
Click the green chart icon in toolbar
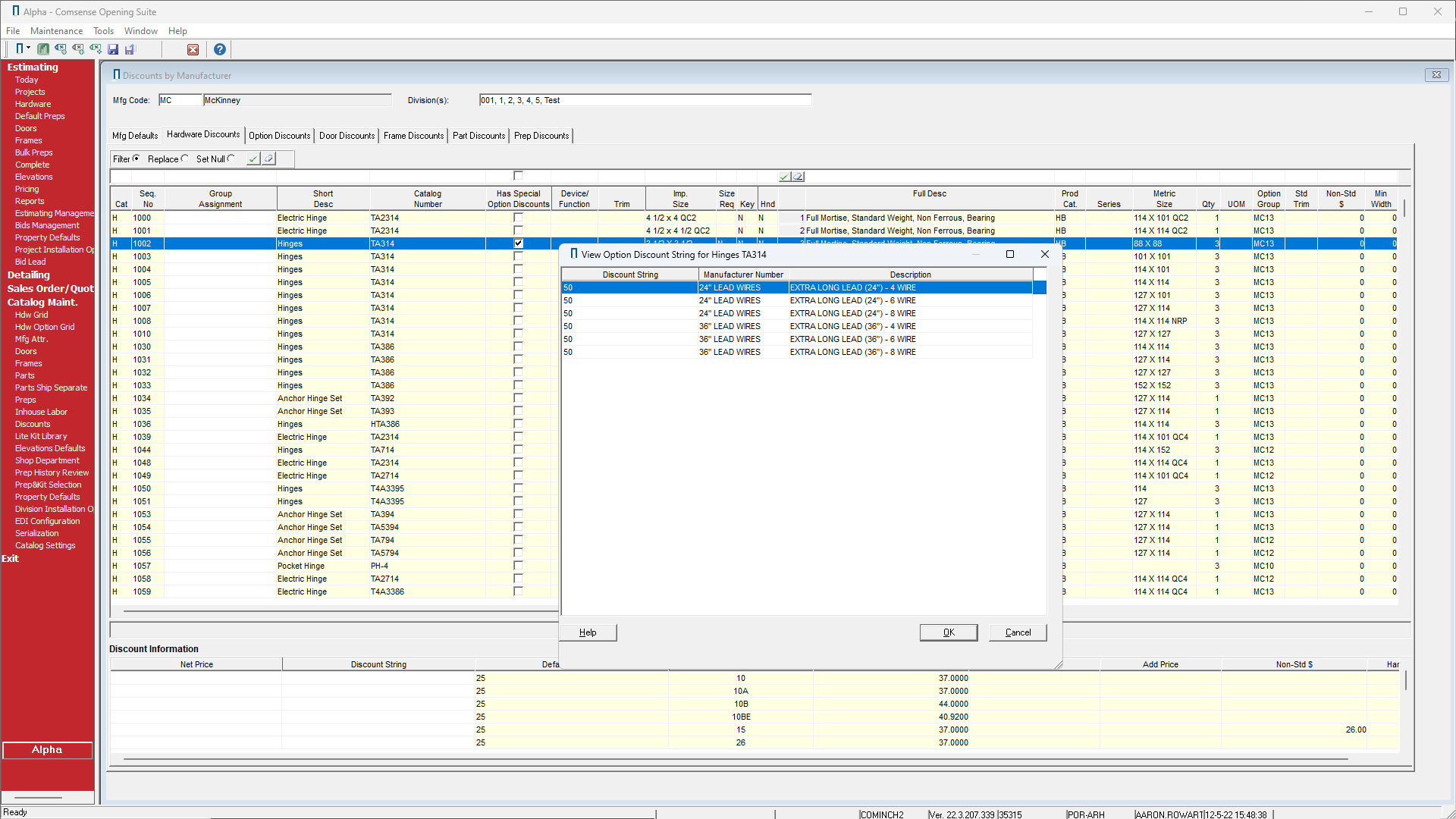(43, 49)
